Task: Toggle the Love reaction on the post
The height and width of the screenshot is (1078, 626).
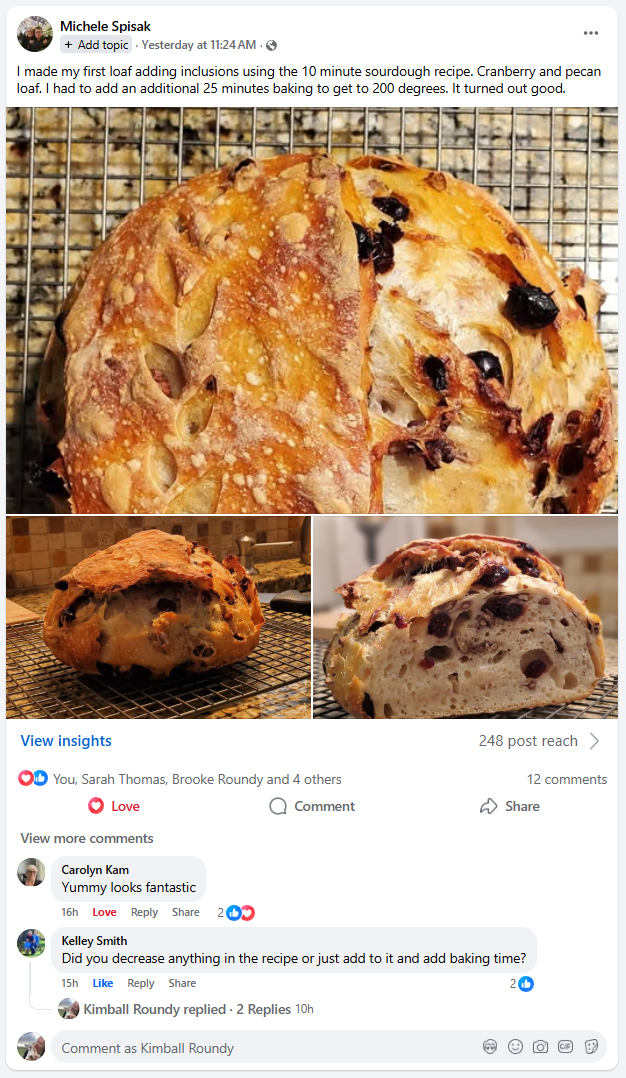Action: coord(114,806)
